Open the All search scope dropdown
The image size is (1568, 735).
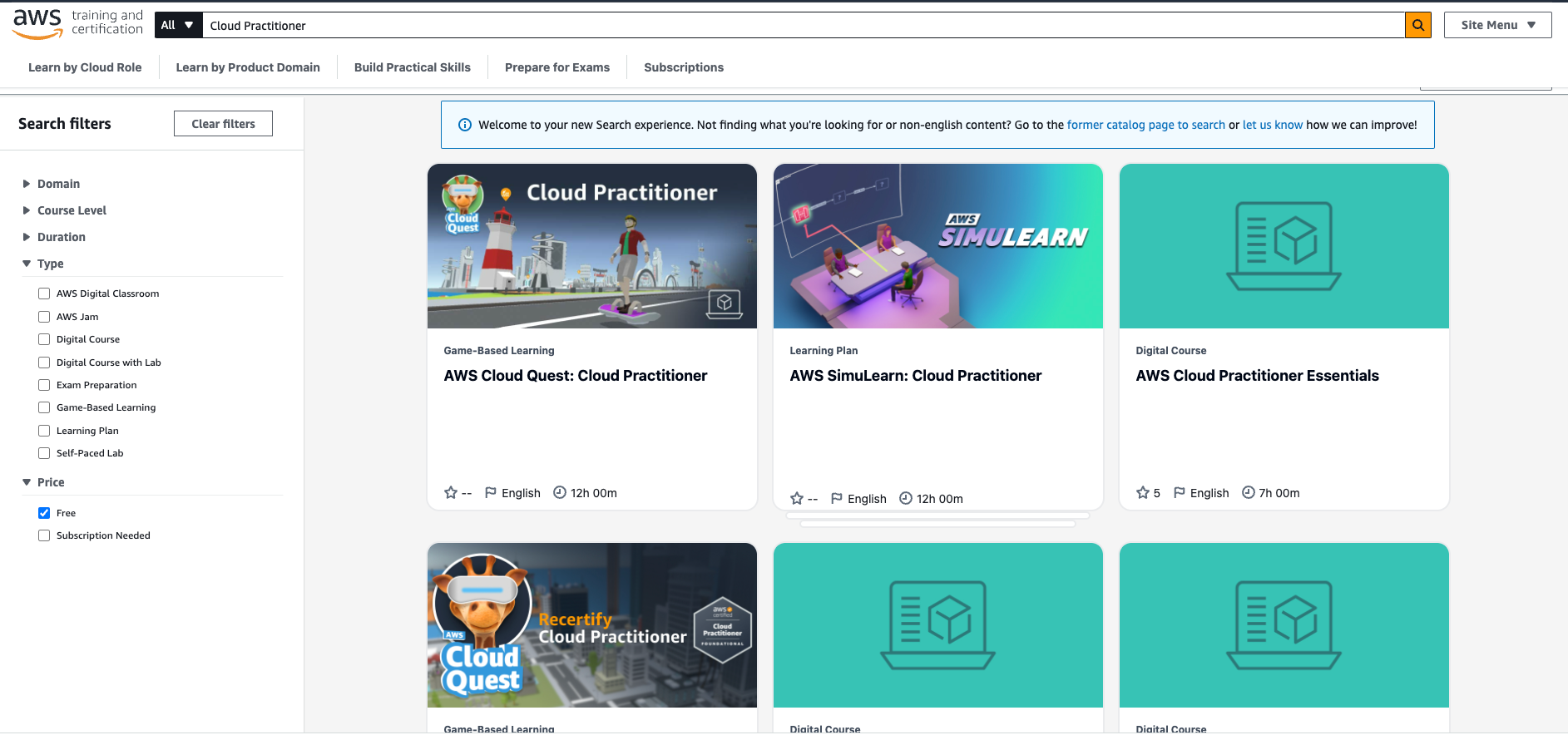tap(178, 25)
